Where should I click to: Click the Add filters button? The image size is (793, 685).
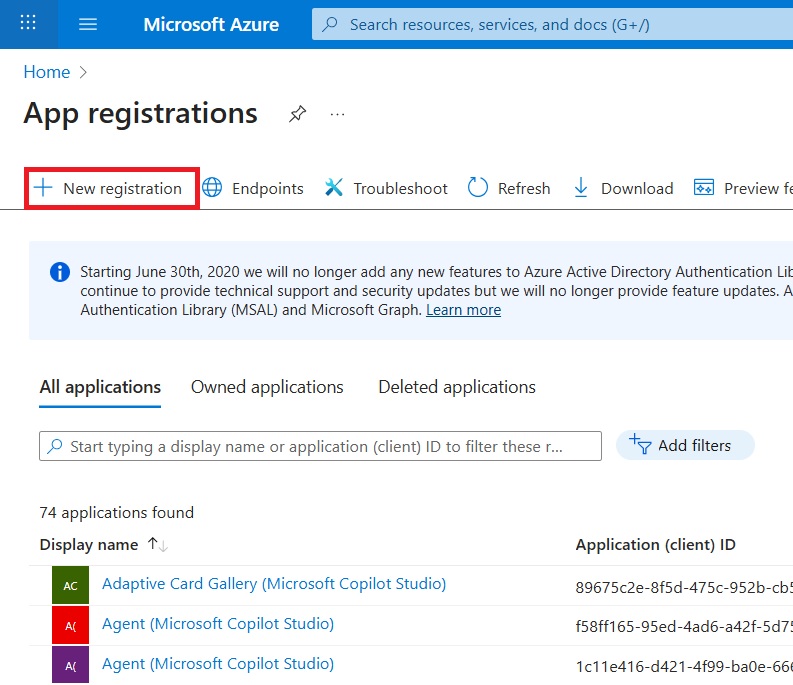click(685, 446)
